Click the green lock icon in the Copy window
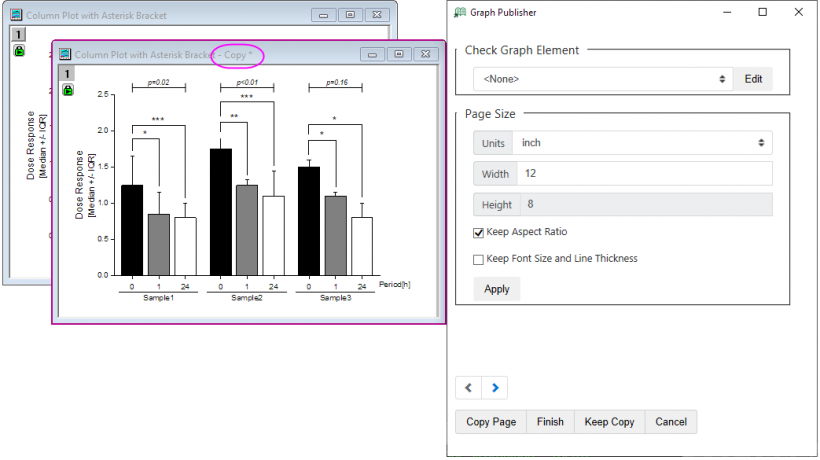 point(68,90)
